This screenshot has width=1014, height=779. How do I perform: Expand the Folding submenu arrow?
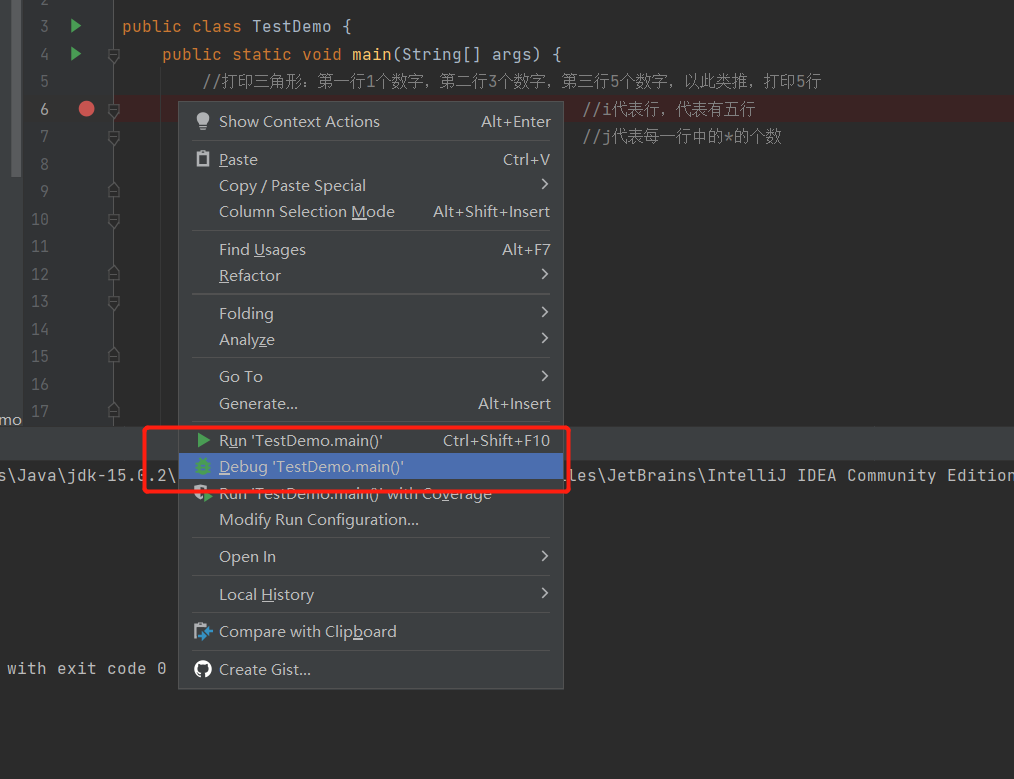pyautogui.click(x=545, y=312)
